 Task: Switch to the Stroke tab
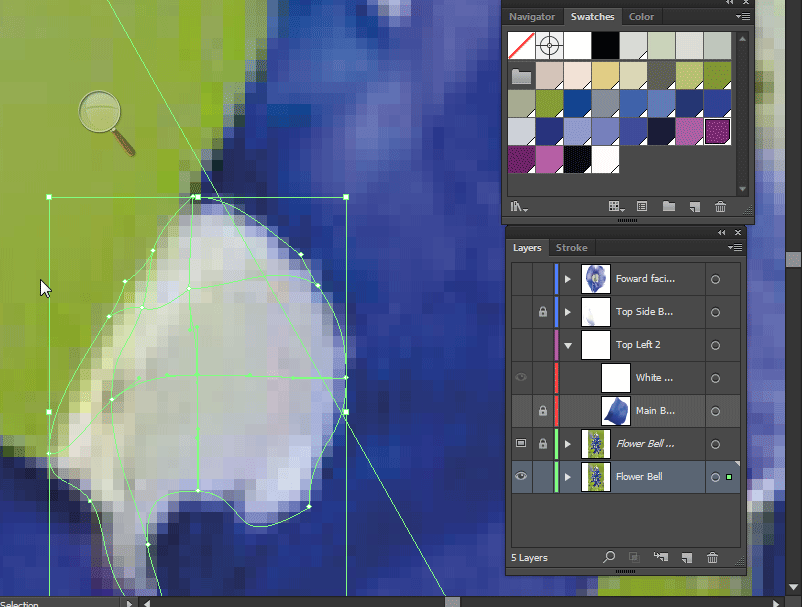point(571,248)
